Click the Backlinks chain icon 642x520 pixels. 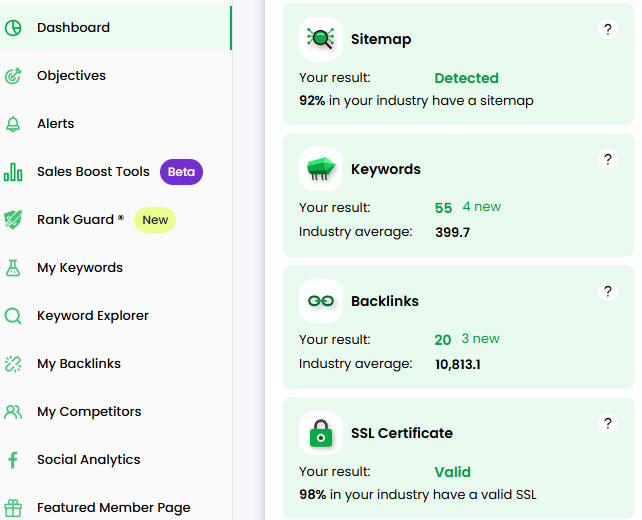[321, 301]
